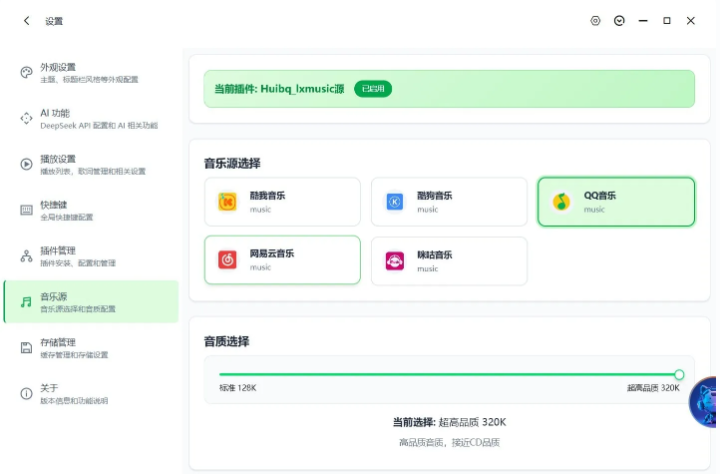Click the play circle icon in sidebar

[x=26, y=164]
